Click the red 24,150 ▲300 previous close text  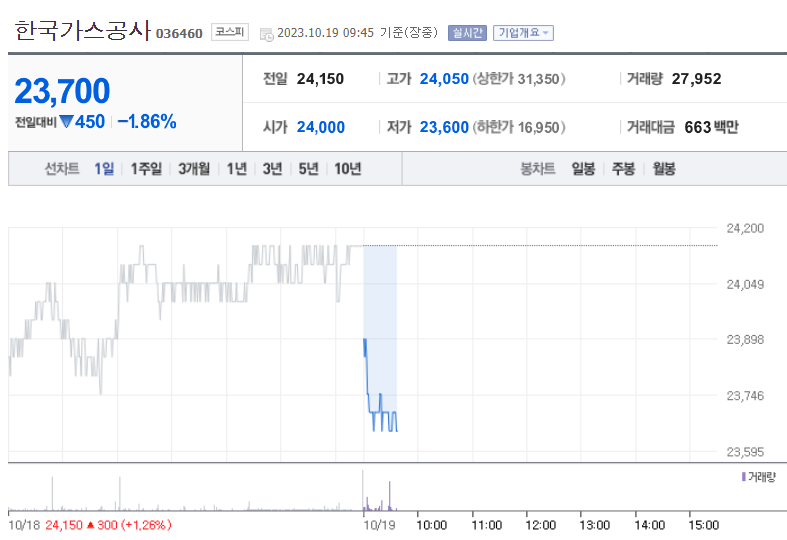108,525
